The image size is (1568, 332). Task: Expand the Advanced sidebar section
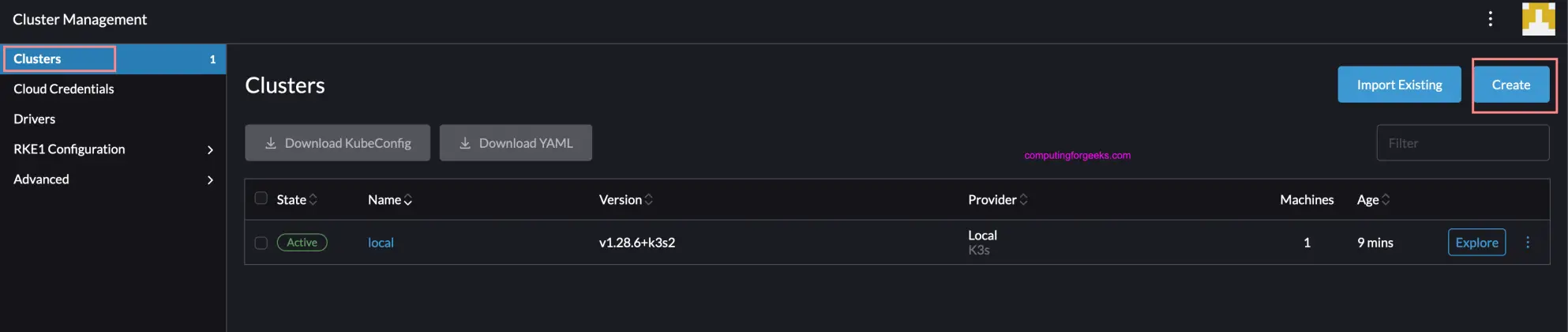(209, 179)
